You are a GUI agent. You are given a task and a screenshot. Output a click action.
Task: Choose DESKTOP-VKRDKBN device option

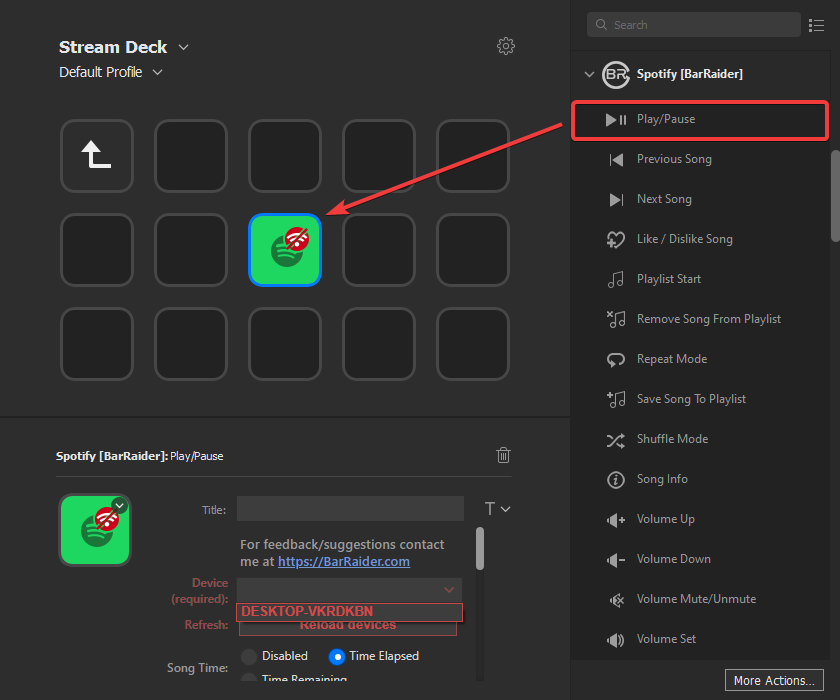click(x=349, y=612)
